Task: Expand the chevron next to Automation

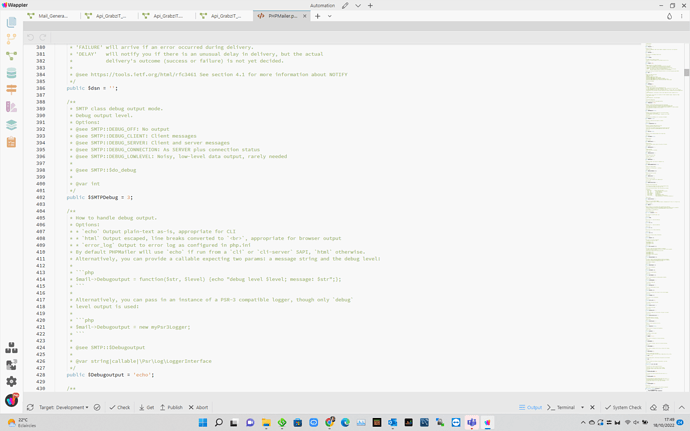Action: tap(358, 5)
